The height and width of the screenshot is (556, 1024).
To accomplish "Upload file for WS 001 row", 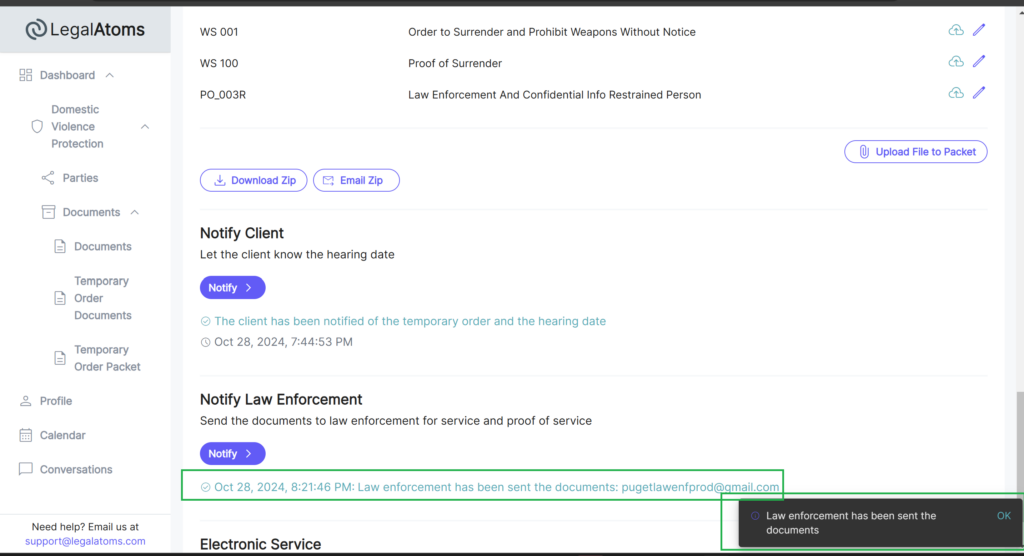I will coord(956,30).
